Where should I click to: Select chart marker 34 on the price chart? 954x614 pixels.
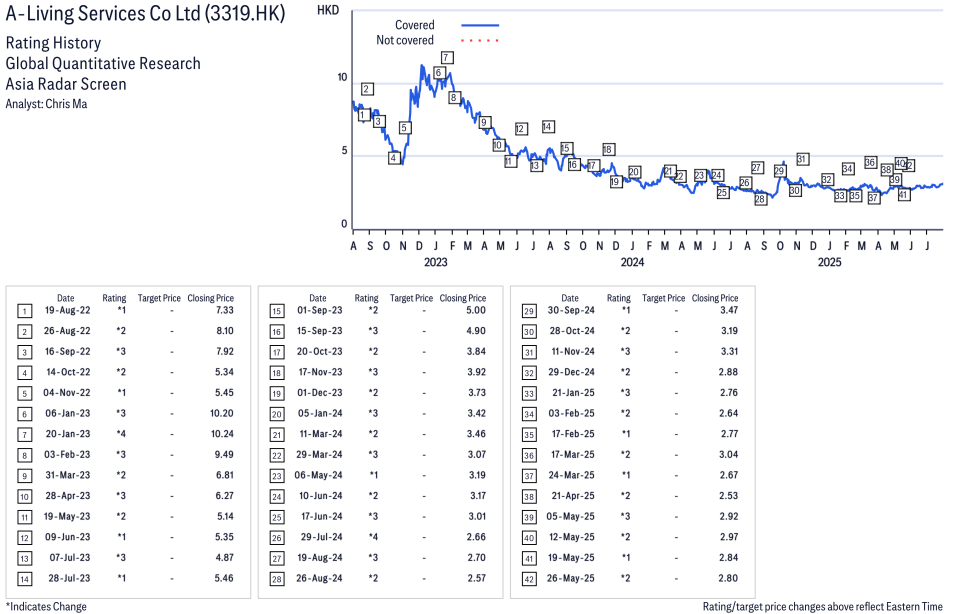pyautogui.click(x=848, y=169)
